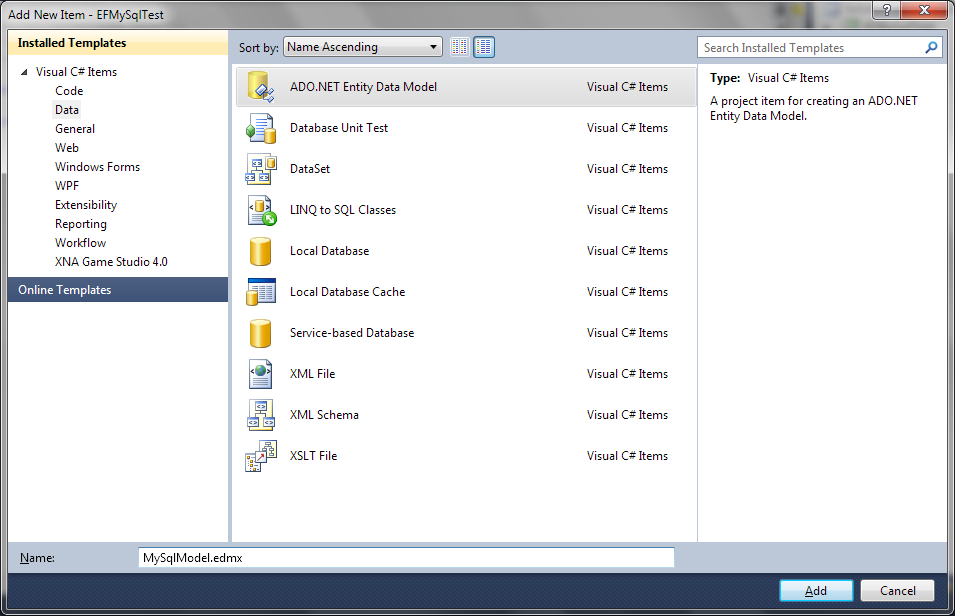955x616 pixels.
Task: Select the Code category
Action: point(69,91)
